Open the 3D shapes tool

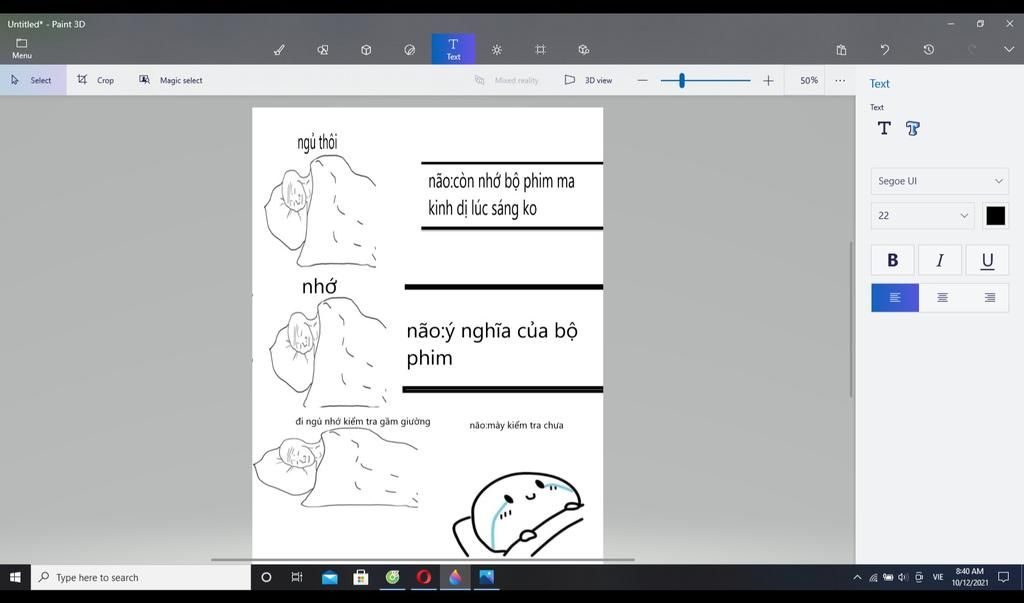click(366, 50)
